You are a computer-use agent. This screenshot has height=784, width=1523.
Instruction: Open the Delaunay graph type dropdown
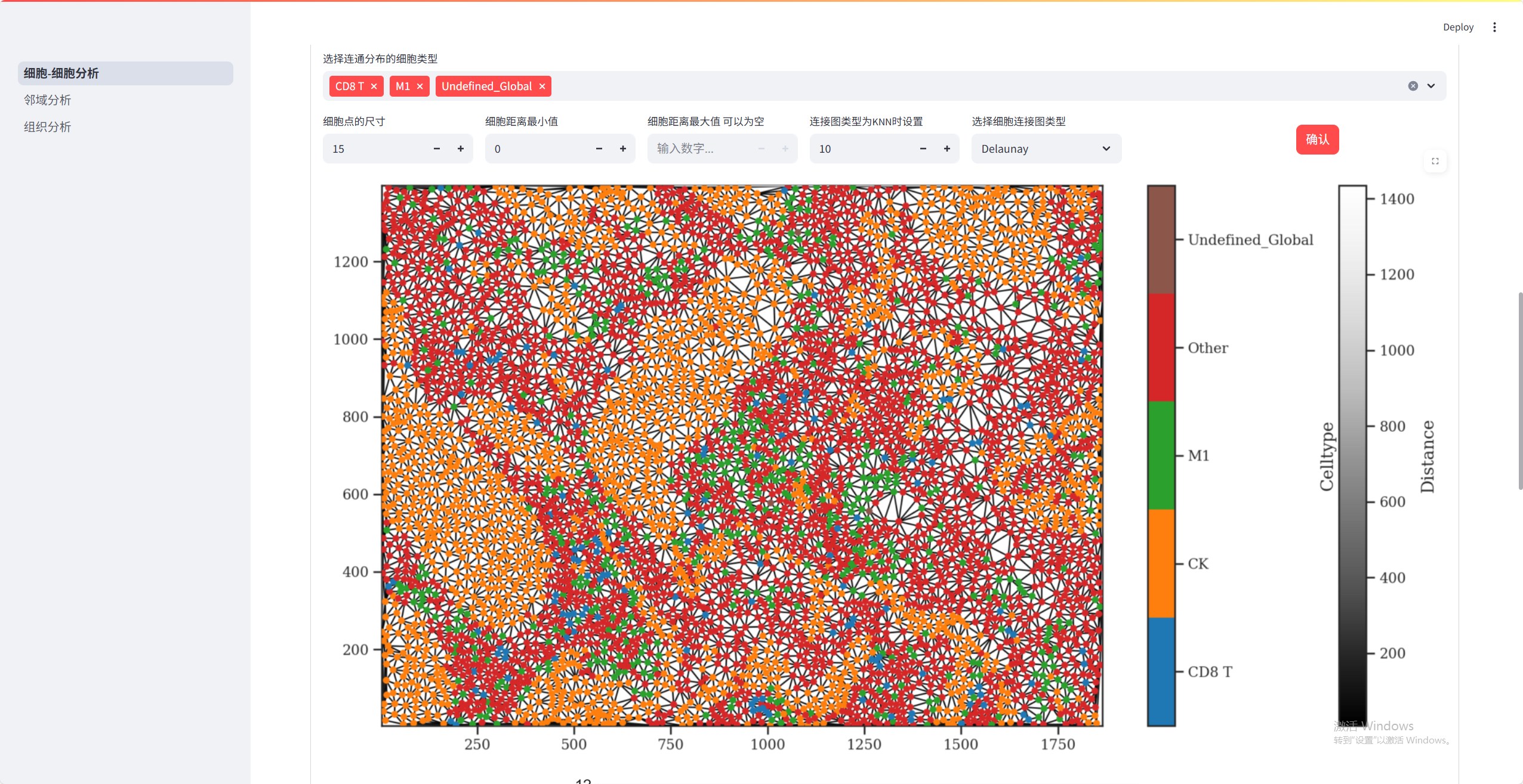click(x=1046, y=149)
